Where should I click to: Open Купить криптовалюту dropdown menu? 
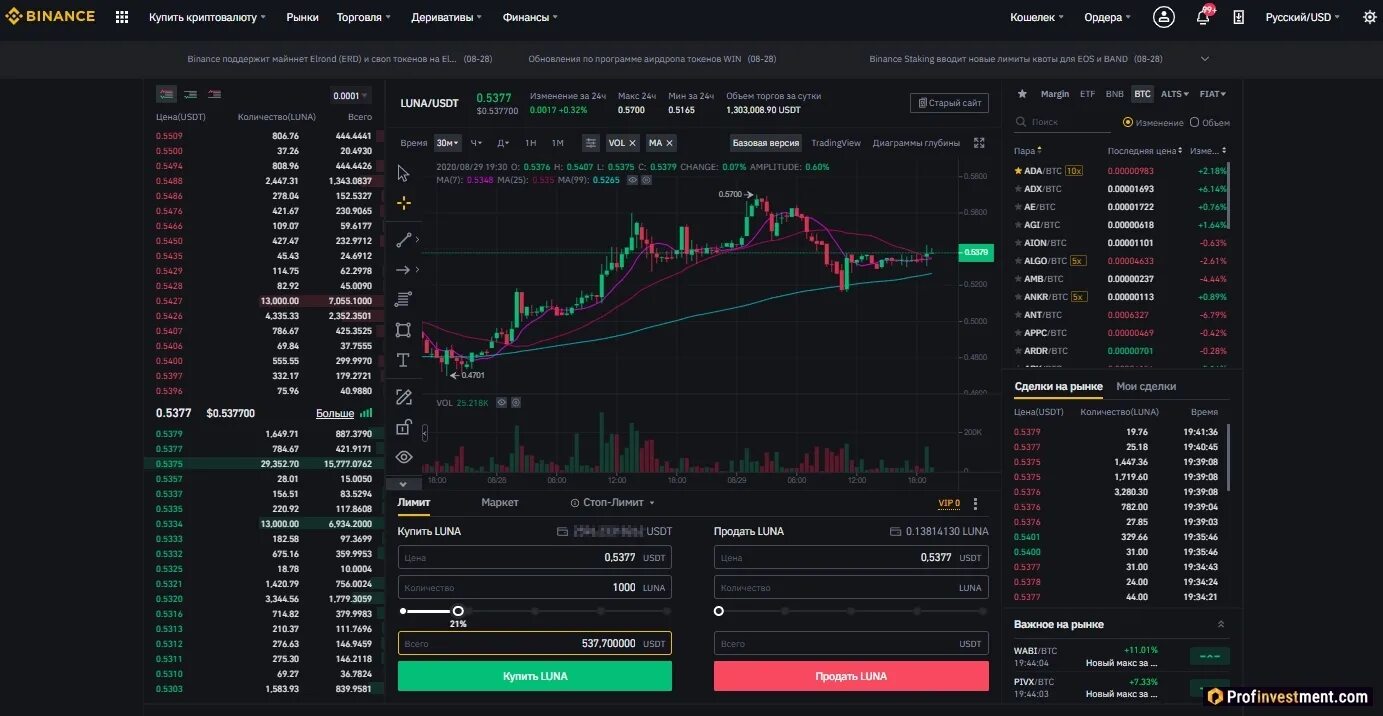[208, 17]
